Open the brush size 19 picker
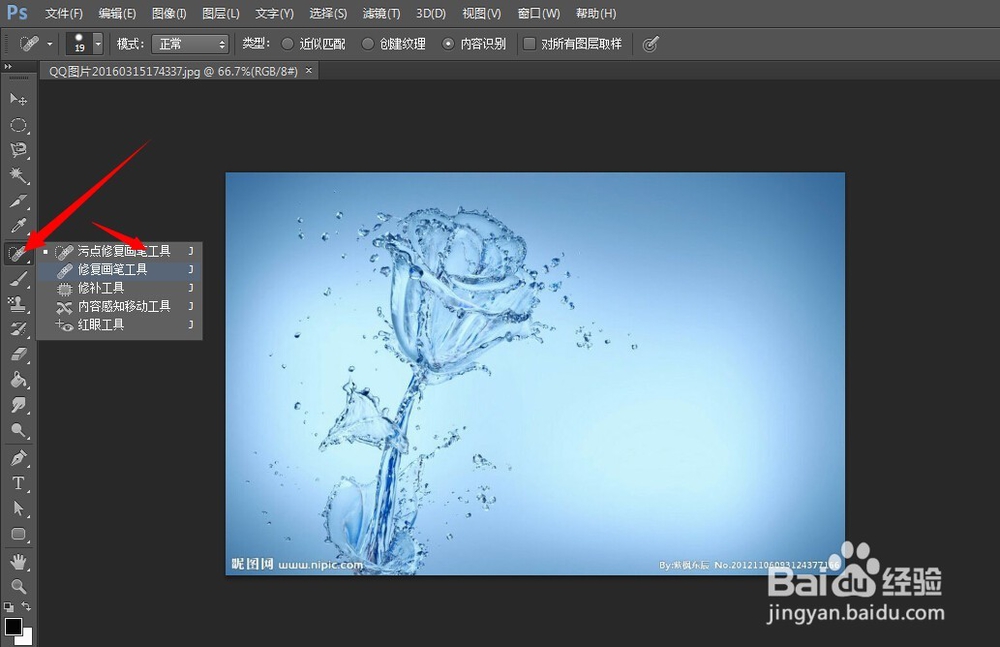 point(84,44)
